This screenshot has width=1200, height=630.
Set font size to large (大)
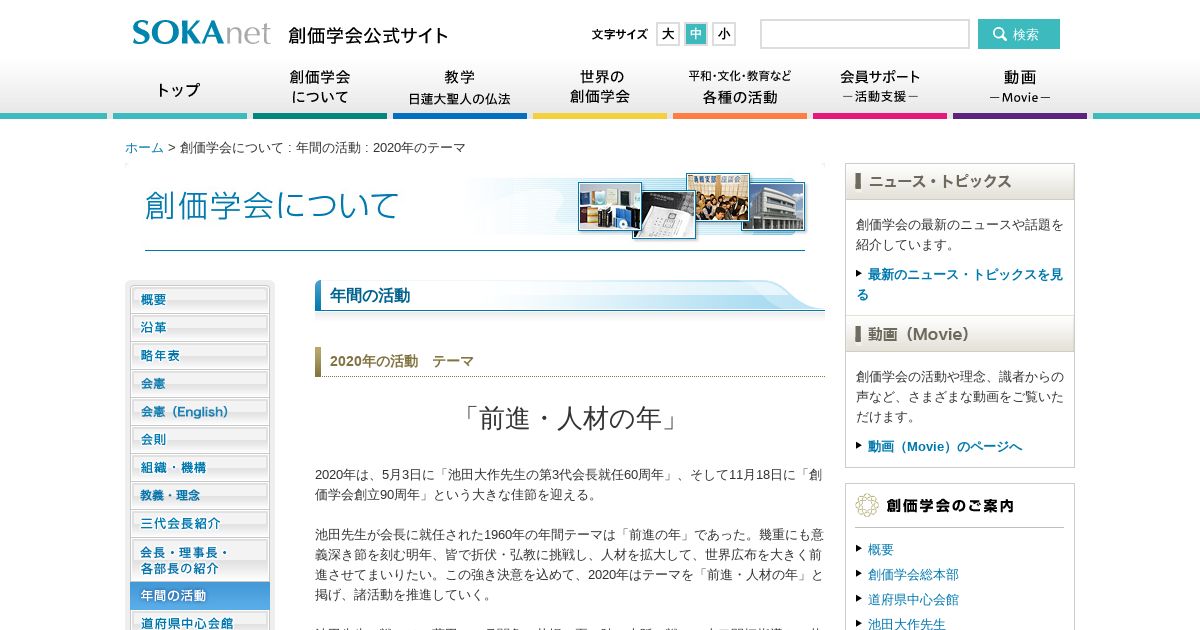click(668, 34)
